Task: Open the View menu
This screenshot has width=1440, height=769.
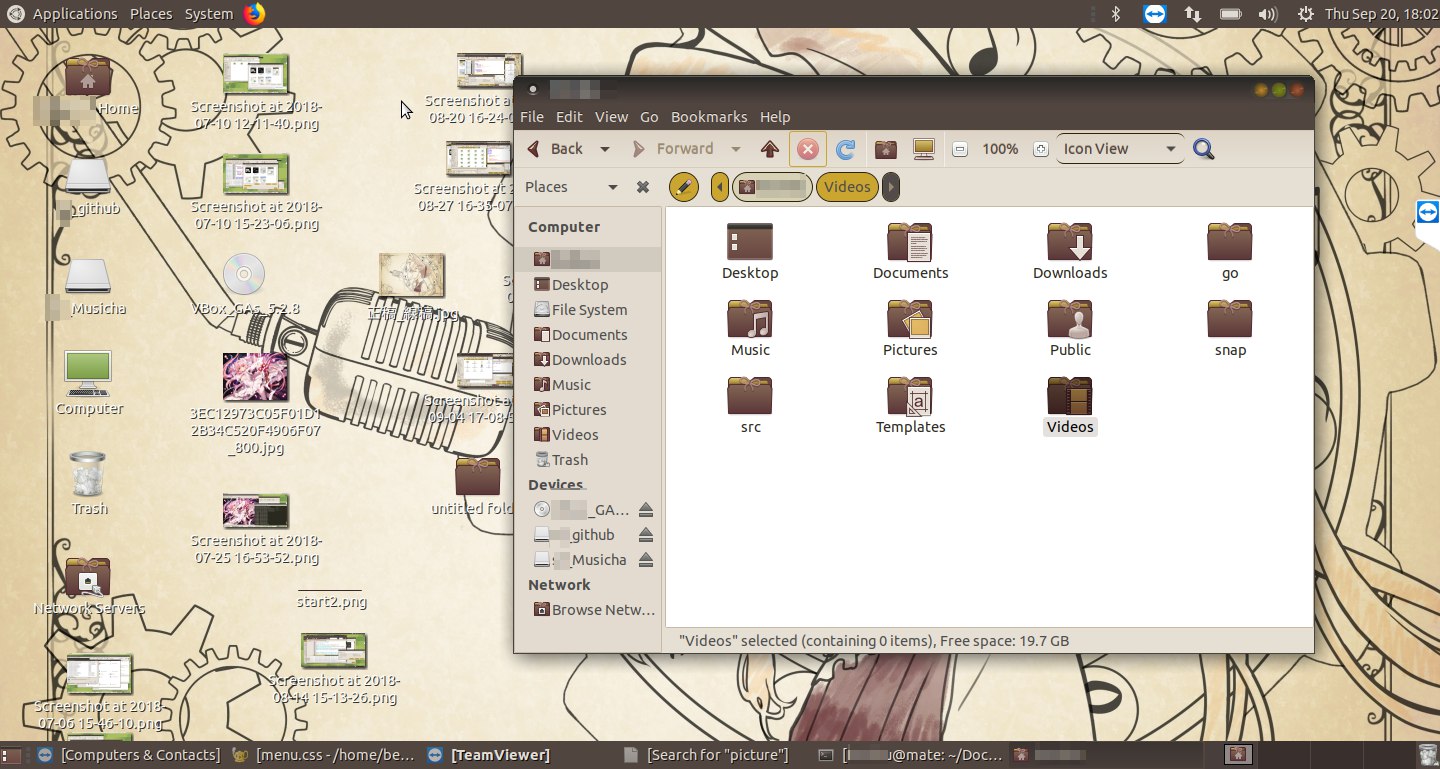Action: click(612, 117)
